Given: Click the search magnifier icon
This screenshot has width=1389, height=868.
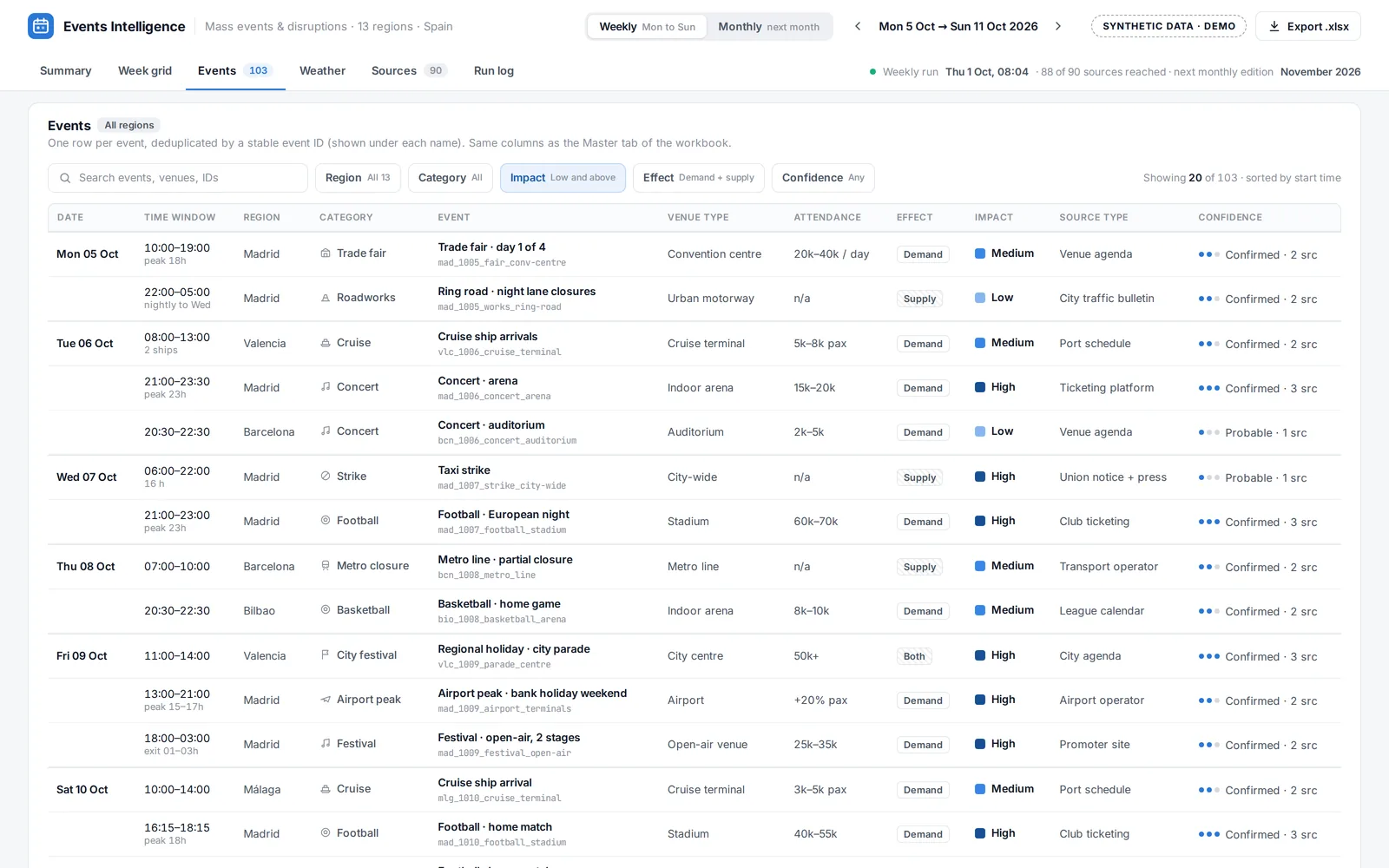Looking at the screenshot, I should [x=65, y=178].
